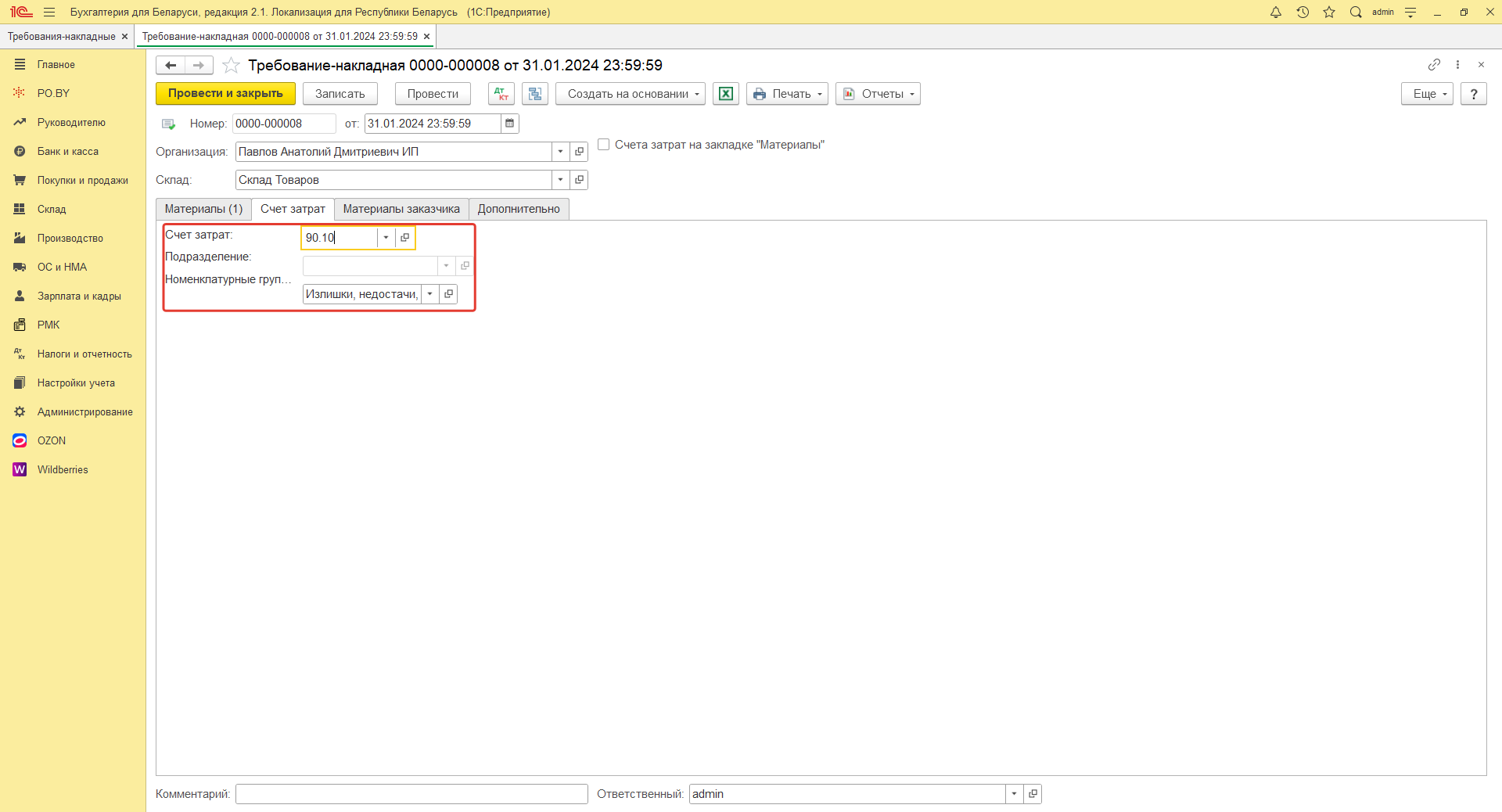
Task: Open РМК section in sidebar
Action: 49,325
